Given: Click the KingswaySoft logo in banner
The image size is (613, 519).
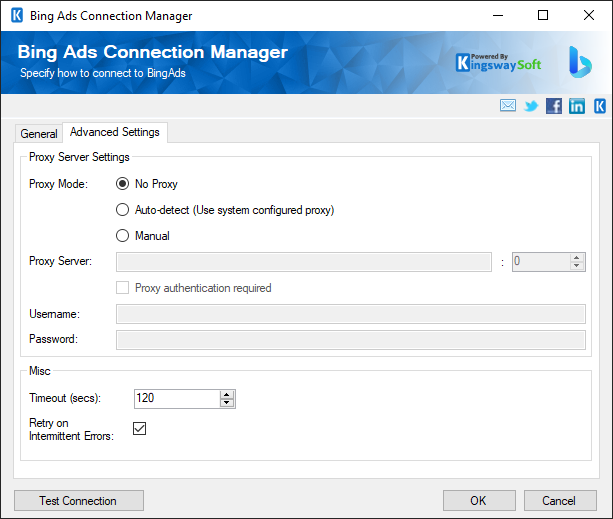Looking at the screenshot, I should (498, 63).
